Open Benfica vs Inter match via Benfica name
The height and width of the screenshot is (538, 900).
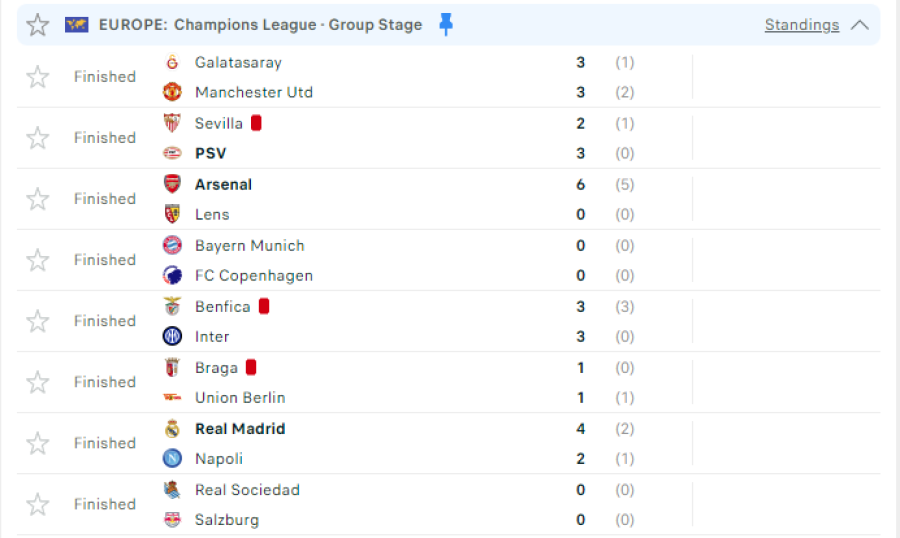223,307
